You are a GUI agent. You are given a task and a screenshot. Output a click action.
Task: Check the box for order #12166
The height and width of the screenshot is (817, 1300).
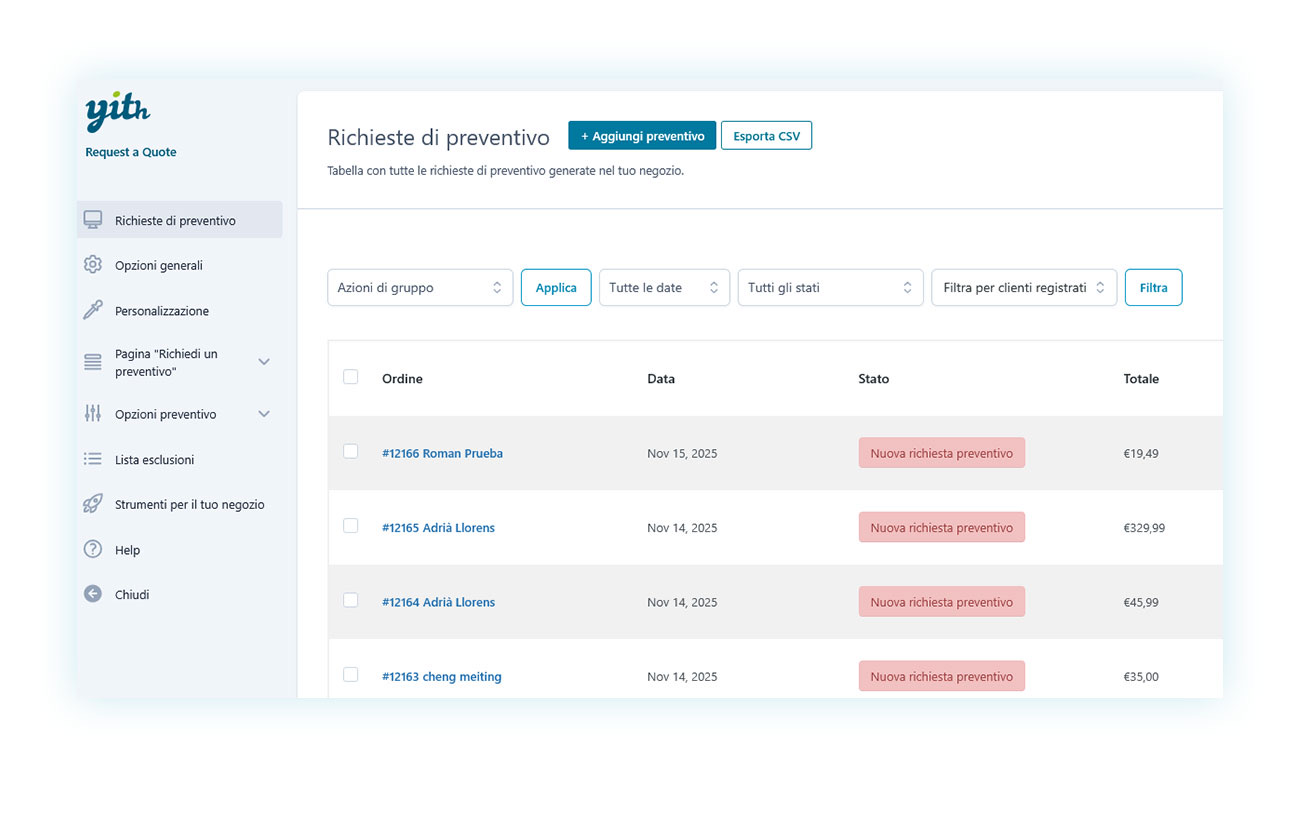click(350, 452)
